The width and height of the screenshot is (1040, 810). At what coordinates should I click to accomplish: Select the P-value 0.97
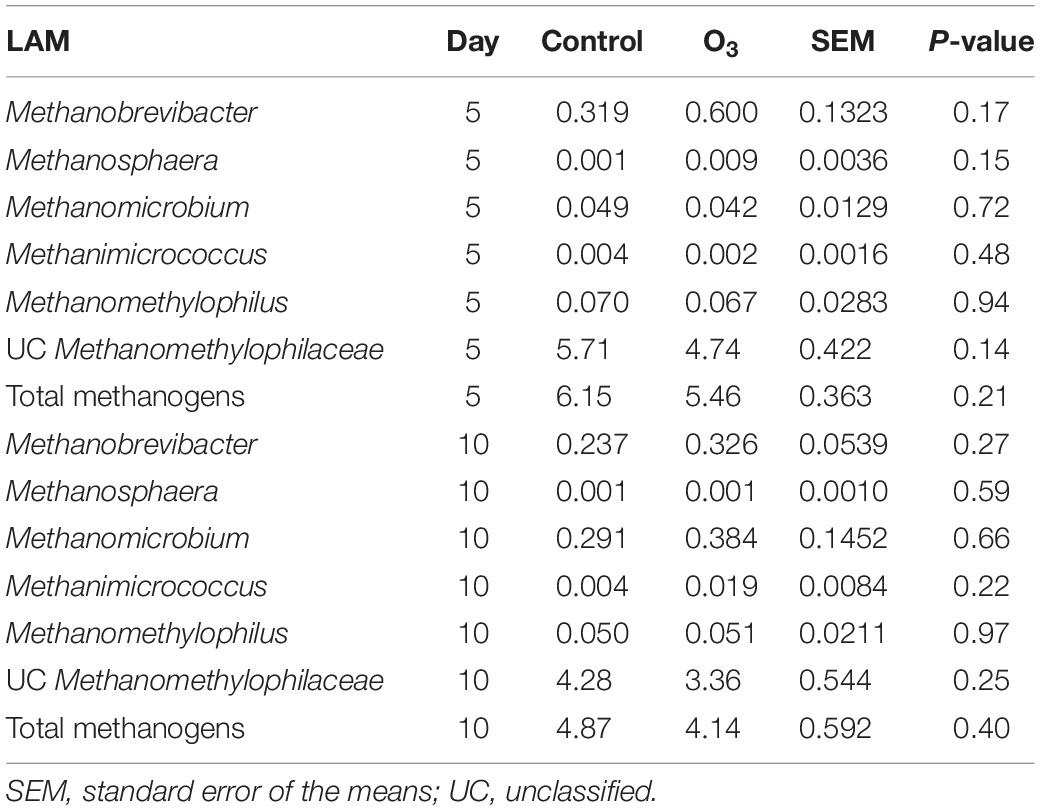[x=981, y=633]
